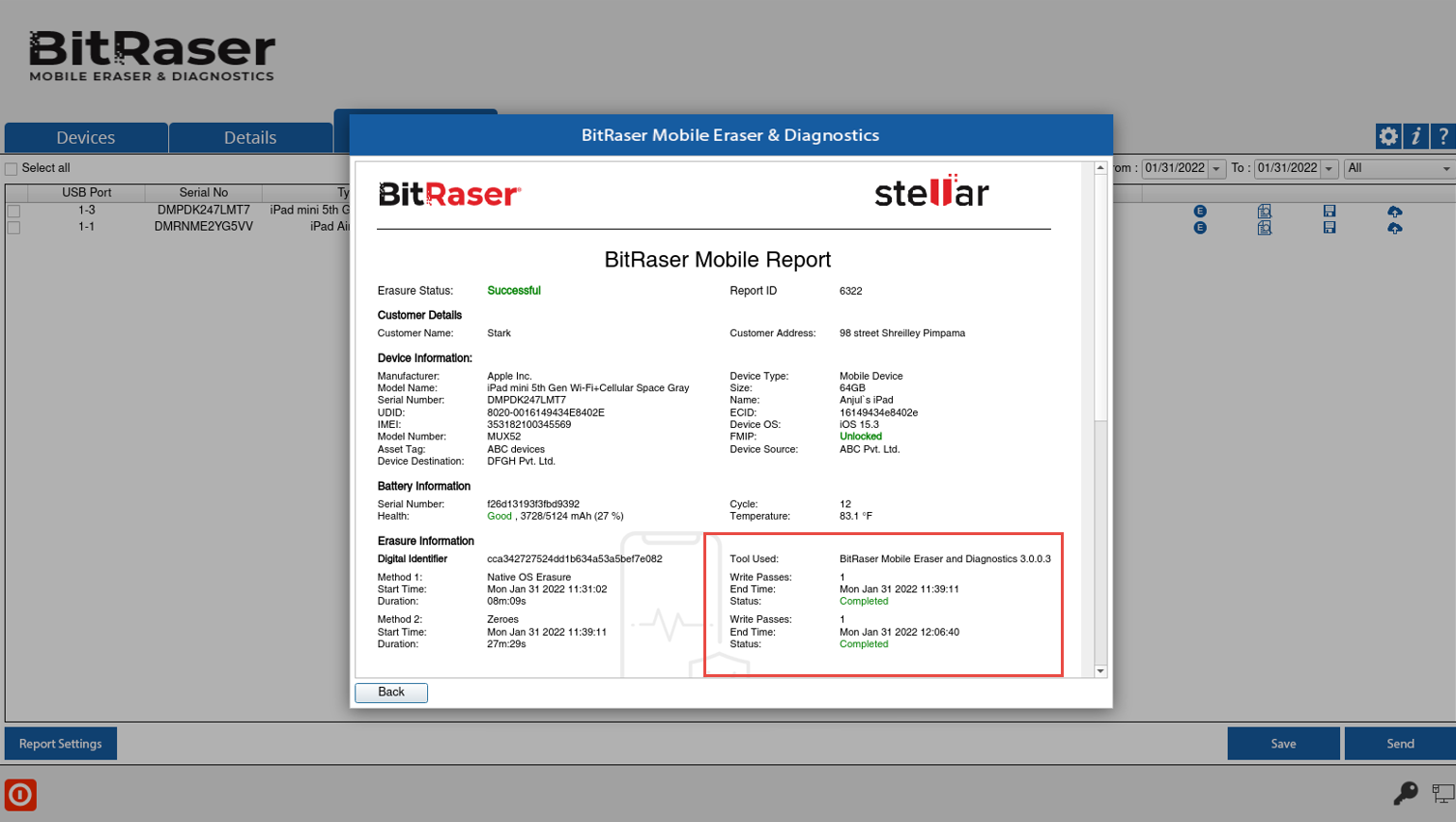Click the Stellar logo in report header
Screen dimensions: 1456x822
click(x=931, y=191)
